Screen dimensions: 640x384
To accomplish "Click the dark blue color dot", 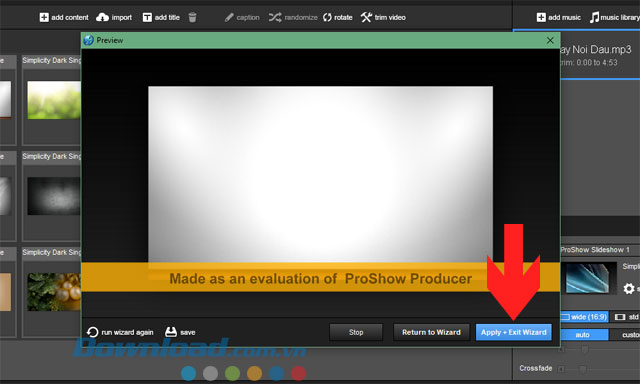I will tap(276, 373).
